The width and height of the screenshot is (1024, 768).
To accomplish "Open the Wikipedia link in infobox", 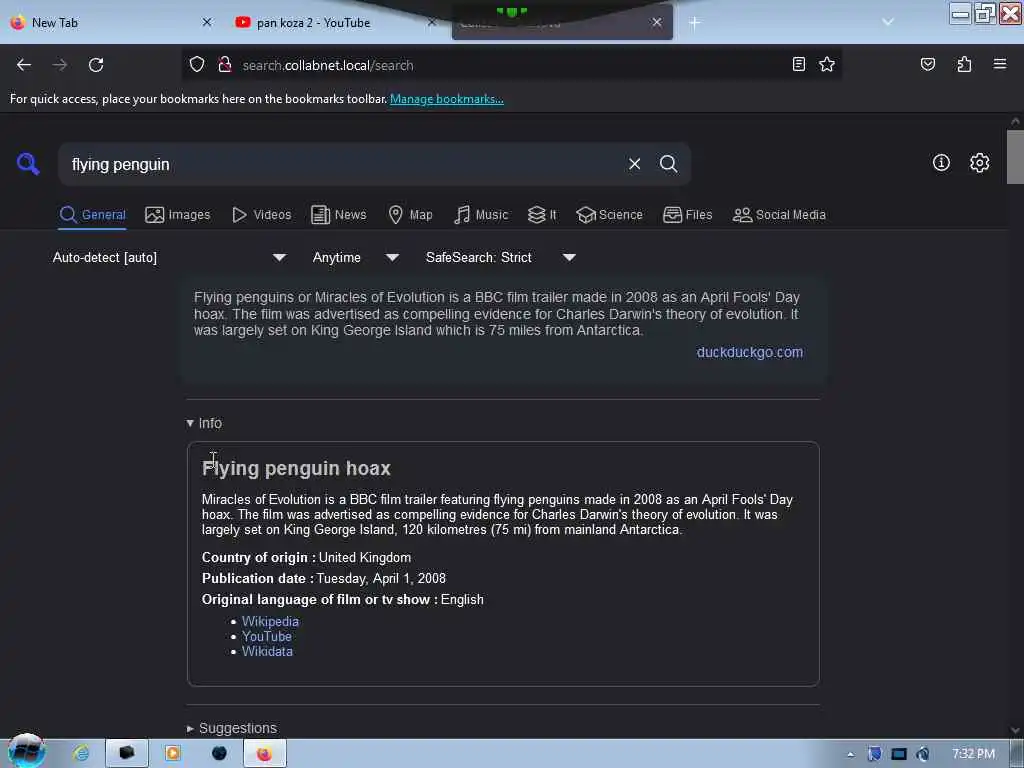I will 270,621.
